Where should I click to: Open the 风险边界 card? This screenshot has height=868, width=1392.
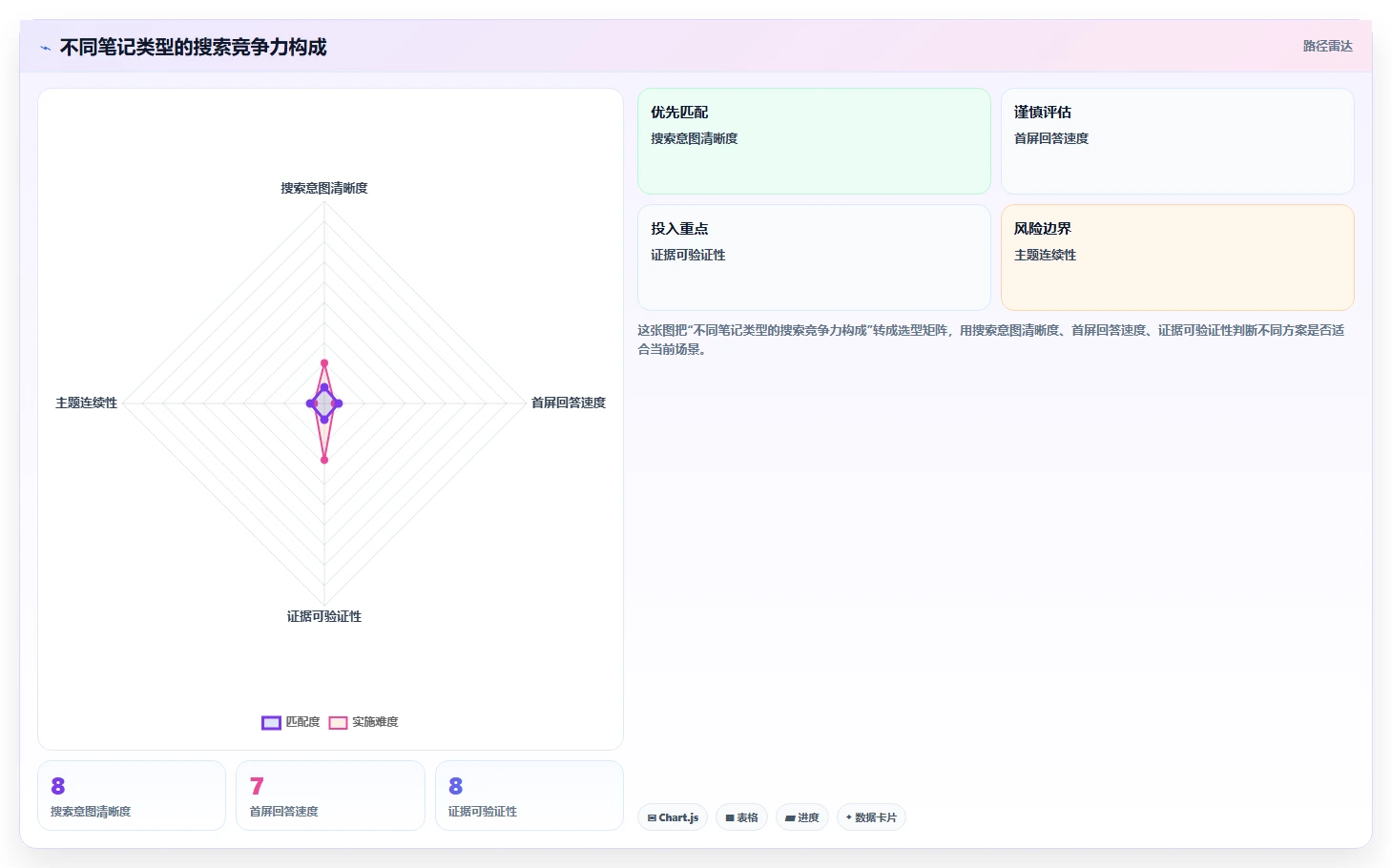[x=1177, y=258]
